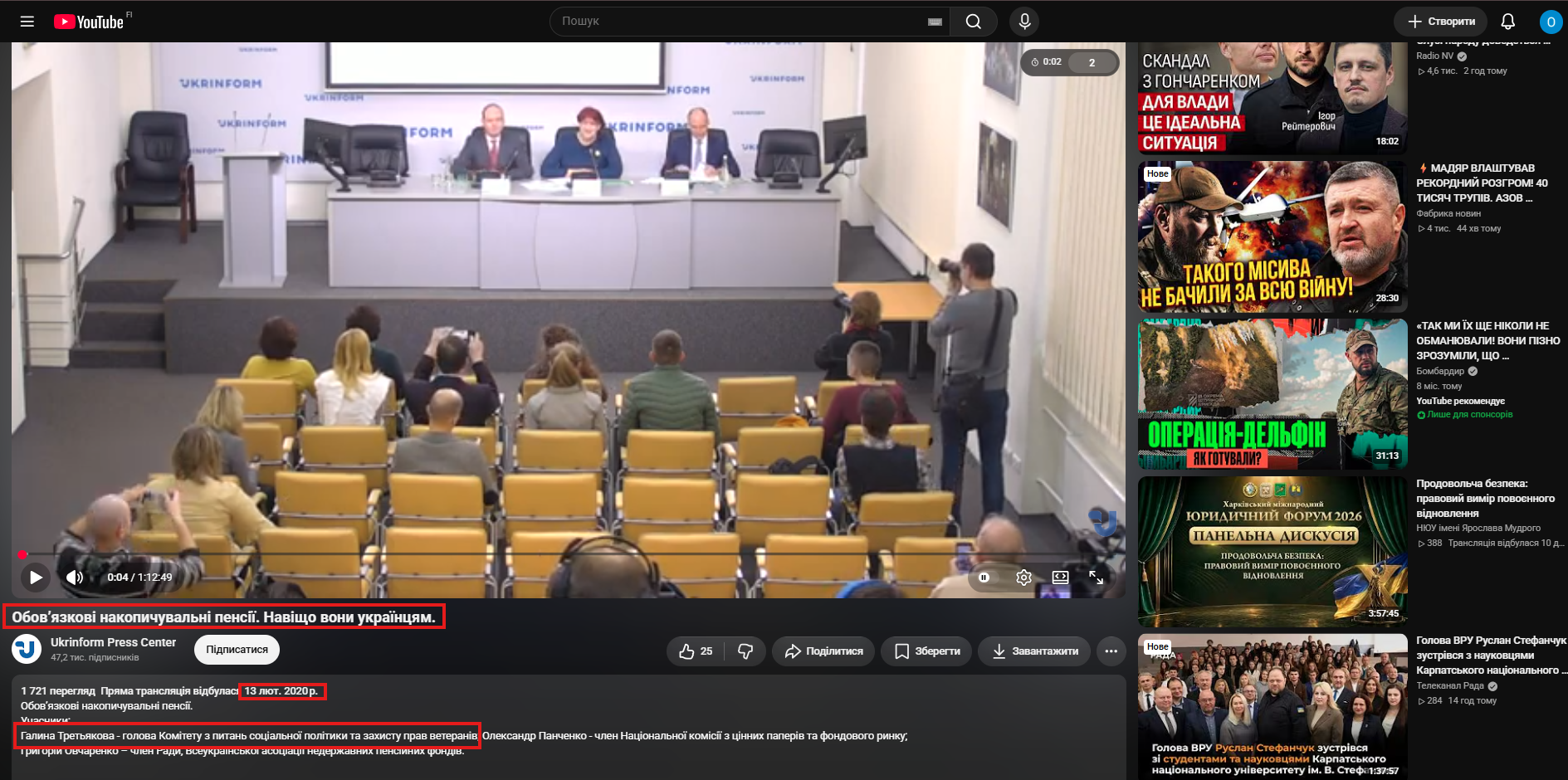
Task: Like the video with 25 likes
Action: pos(696,651)
